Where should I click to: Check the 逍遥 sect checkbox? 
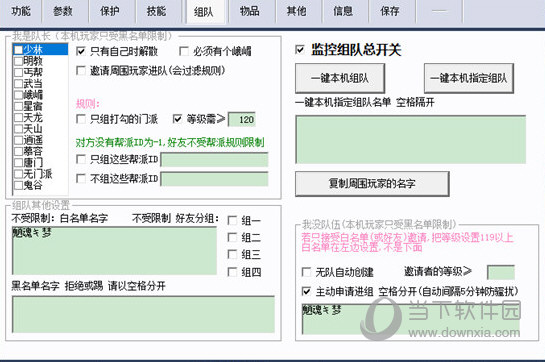18,140
